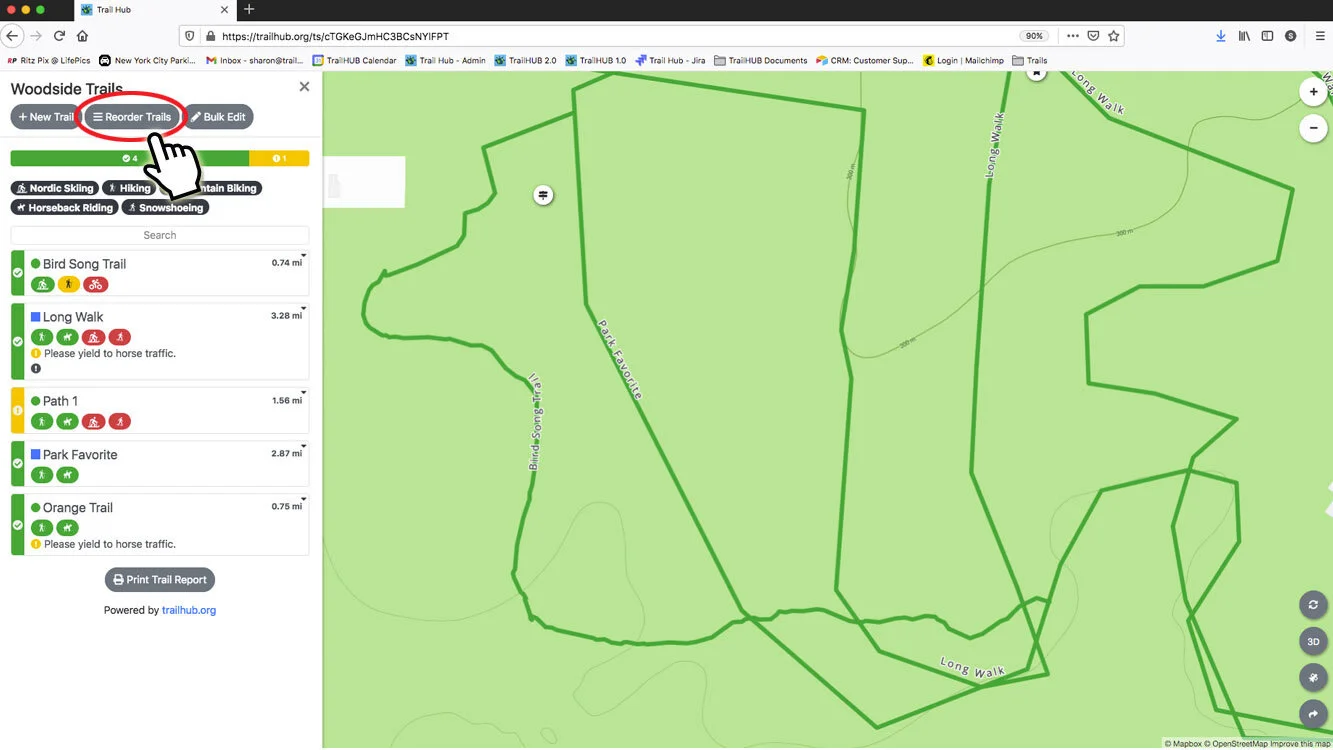This screenshot has height=750, width=1333.
Task: Bookmark this page with star icon
Action: click(x=1114, y=36)
